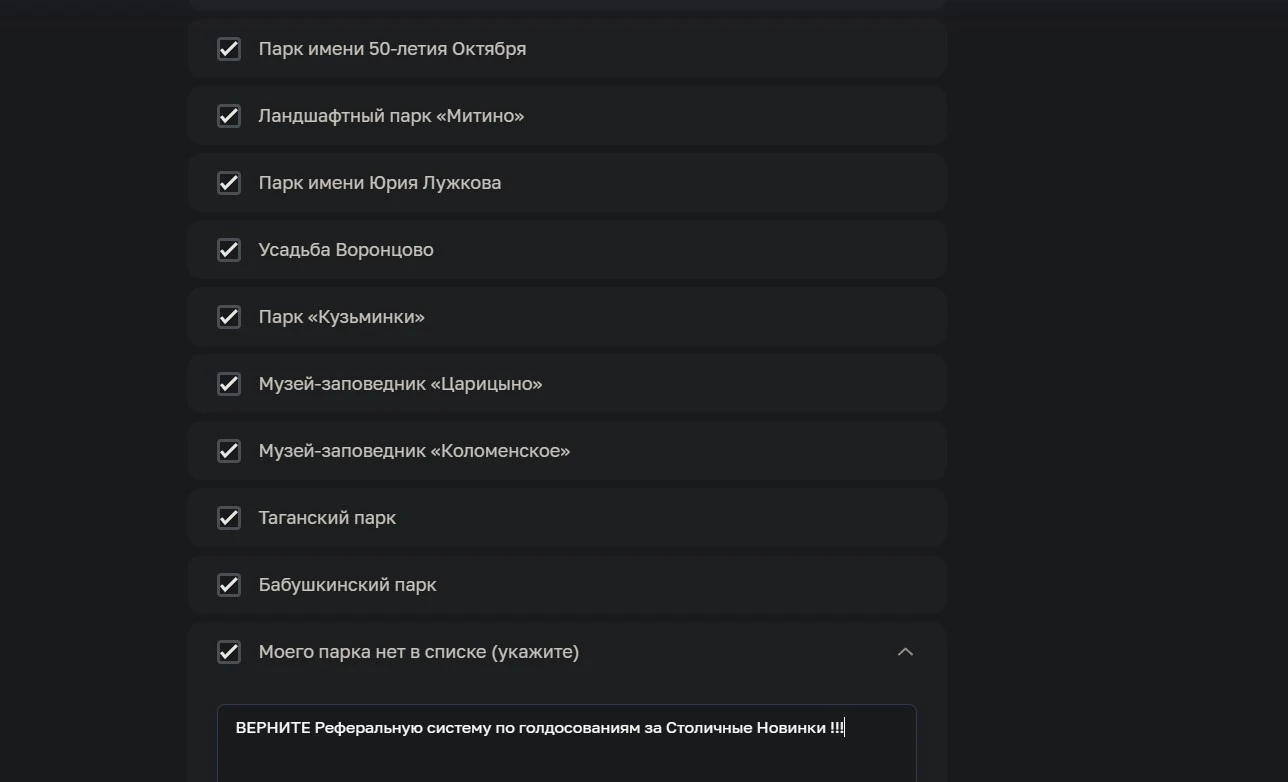This screenshot has height=782, width=1288.
Task: Collapse the Моего парка нет в списке section chevron
Action: click(905, 652)
